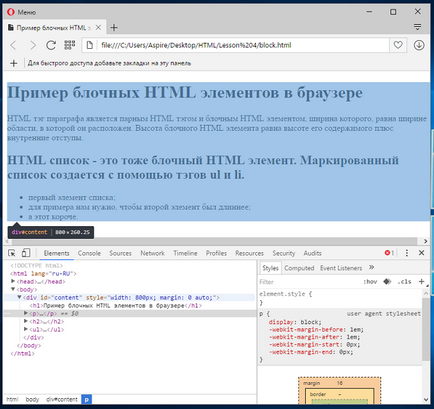This screenshot has height=409, width=434.
Task: Open the Profiles tab
Action: [216, 253]
